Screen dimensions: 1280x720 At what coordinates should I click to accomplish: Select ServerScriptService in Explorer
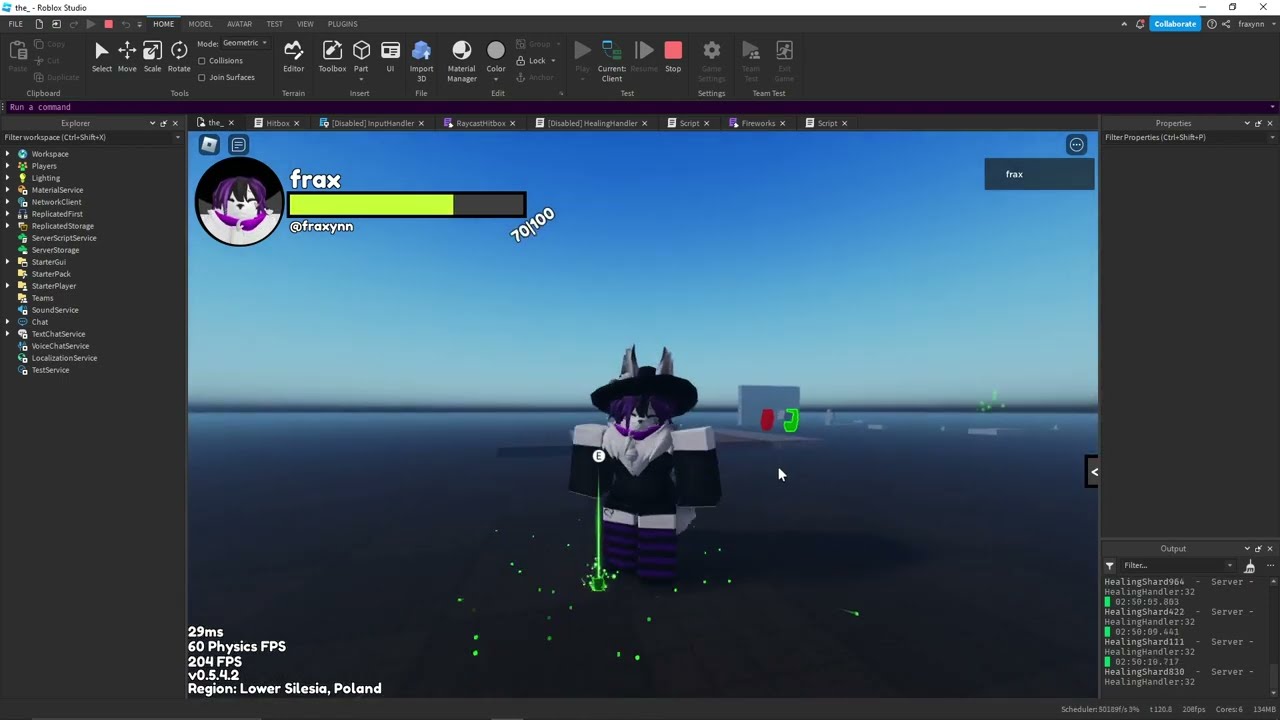pyautogui.click(x=64, y=238)
